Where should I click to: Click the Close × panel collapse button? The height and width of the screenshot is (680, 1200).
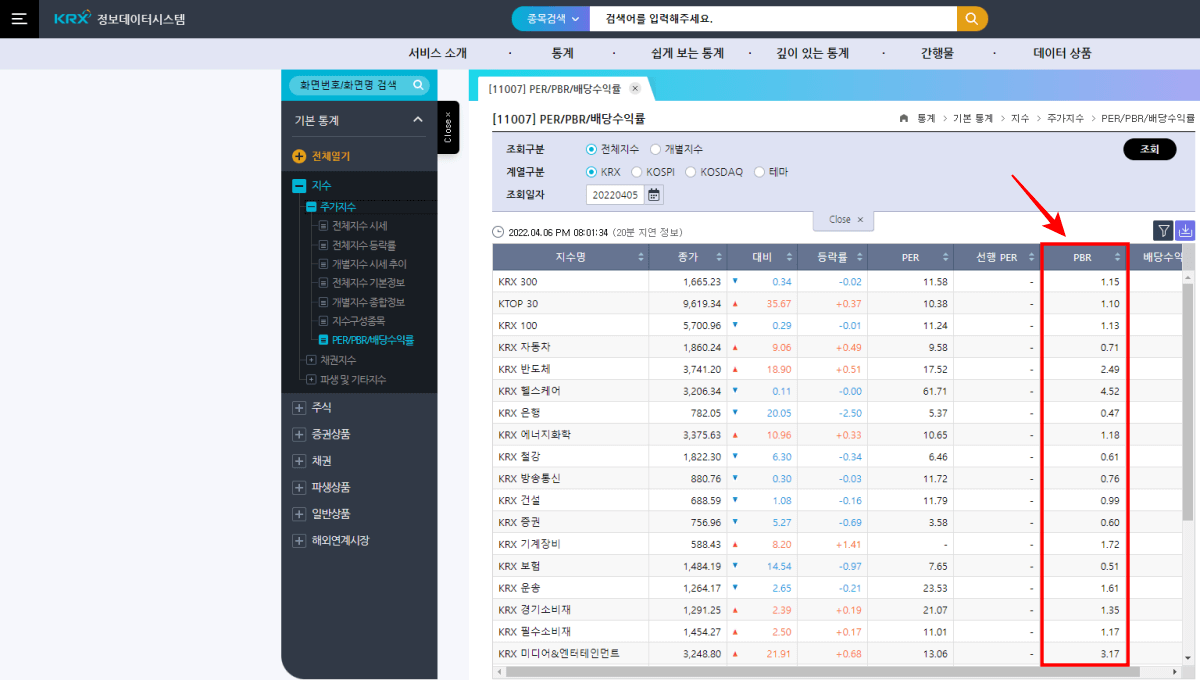846,219
